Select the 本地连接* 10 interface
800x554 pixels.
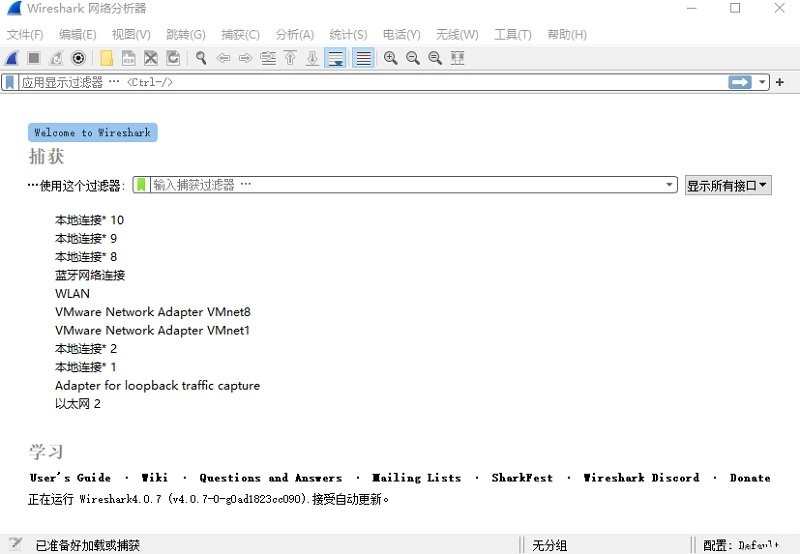89,220
